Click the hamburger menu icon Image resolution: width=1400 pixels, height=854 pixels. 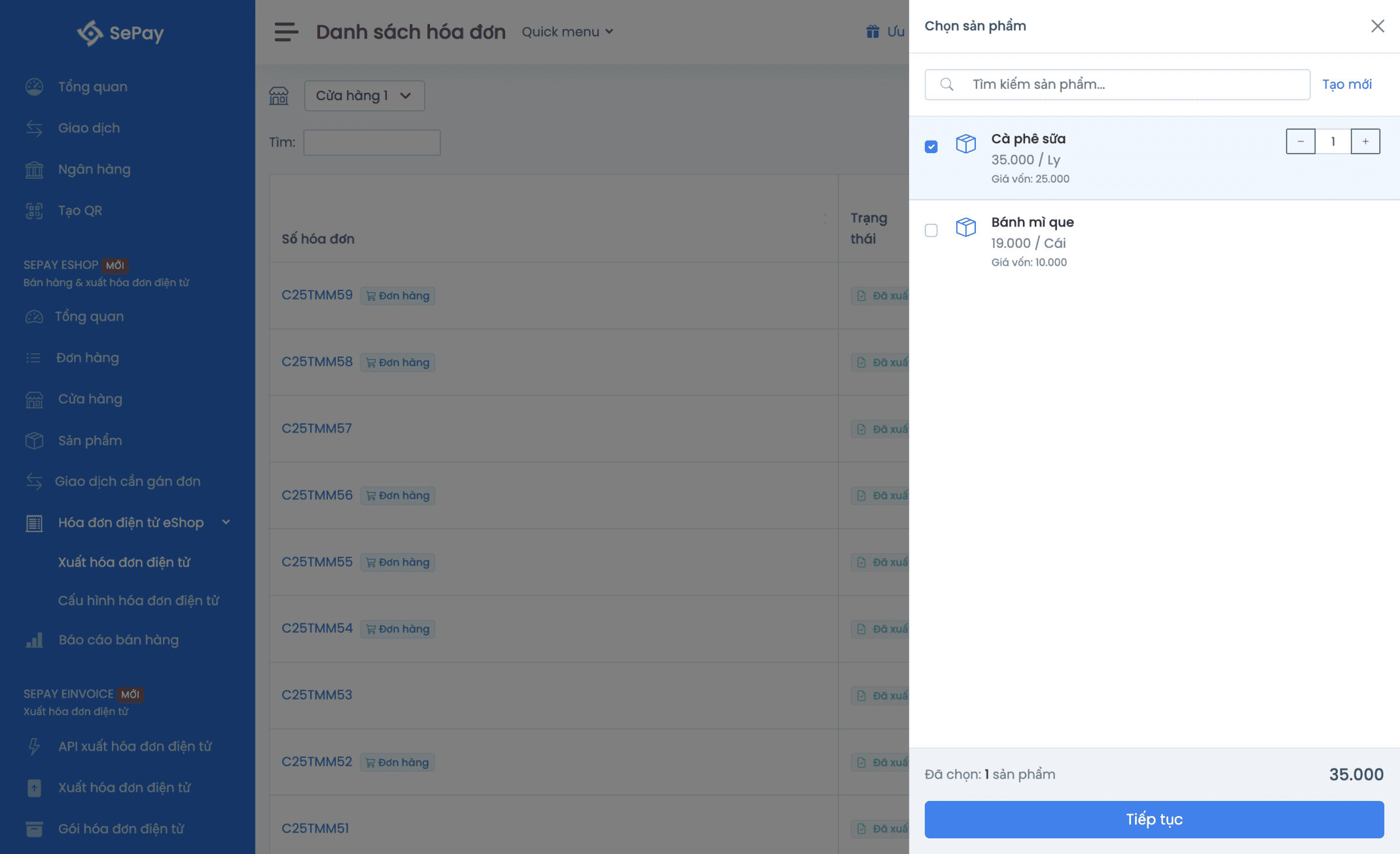[286, 31]
